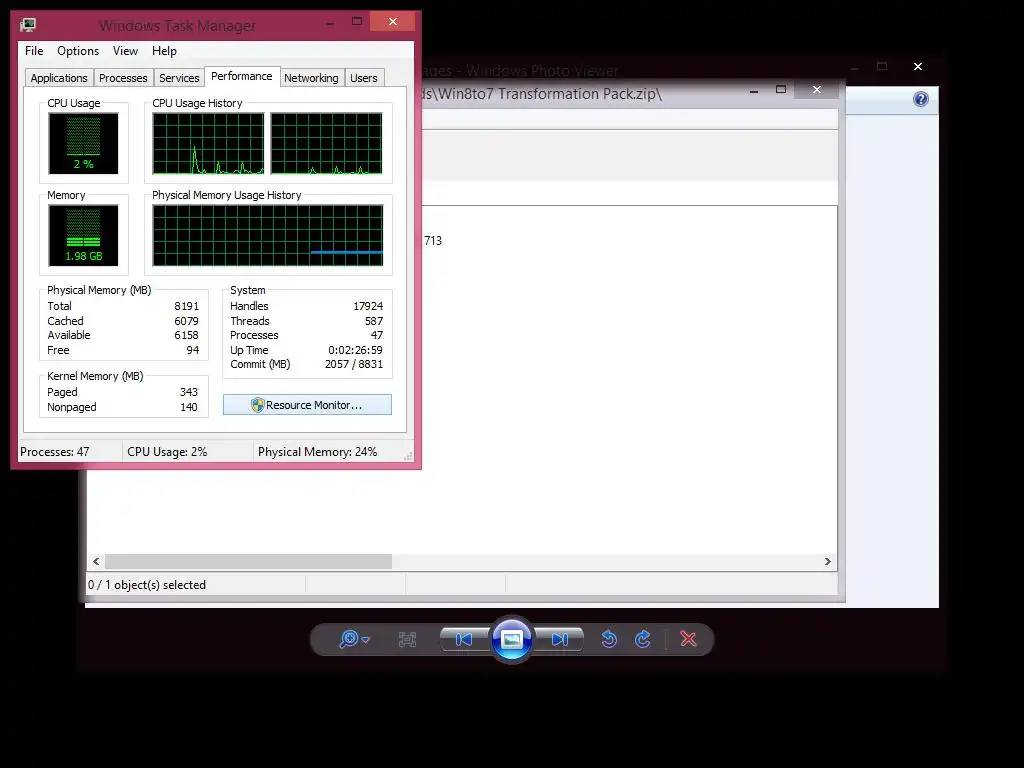This screenshot has height=768, width=1024.
Task: Click shield icon on Resource Monitor button
Action: pos(257,405)
